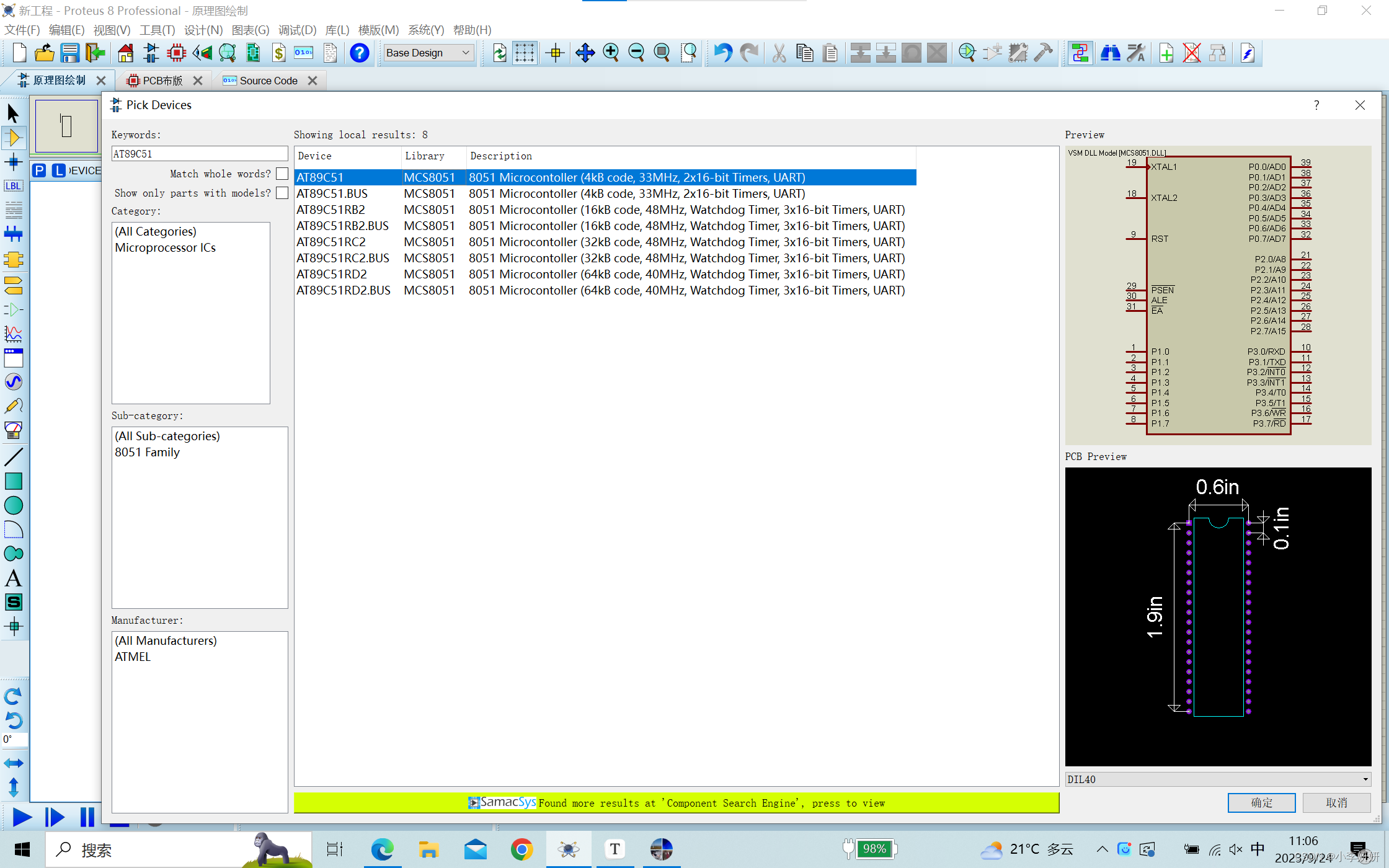The width and height of the screenshot is (1389, 868).
Task: Enable Match whole words checkbox
Action: click(x=282, y=174)
